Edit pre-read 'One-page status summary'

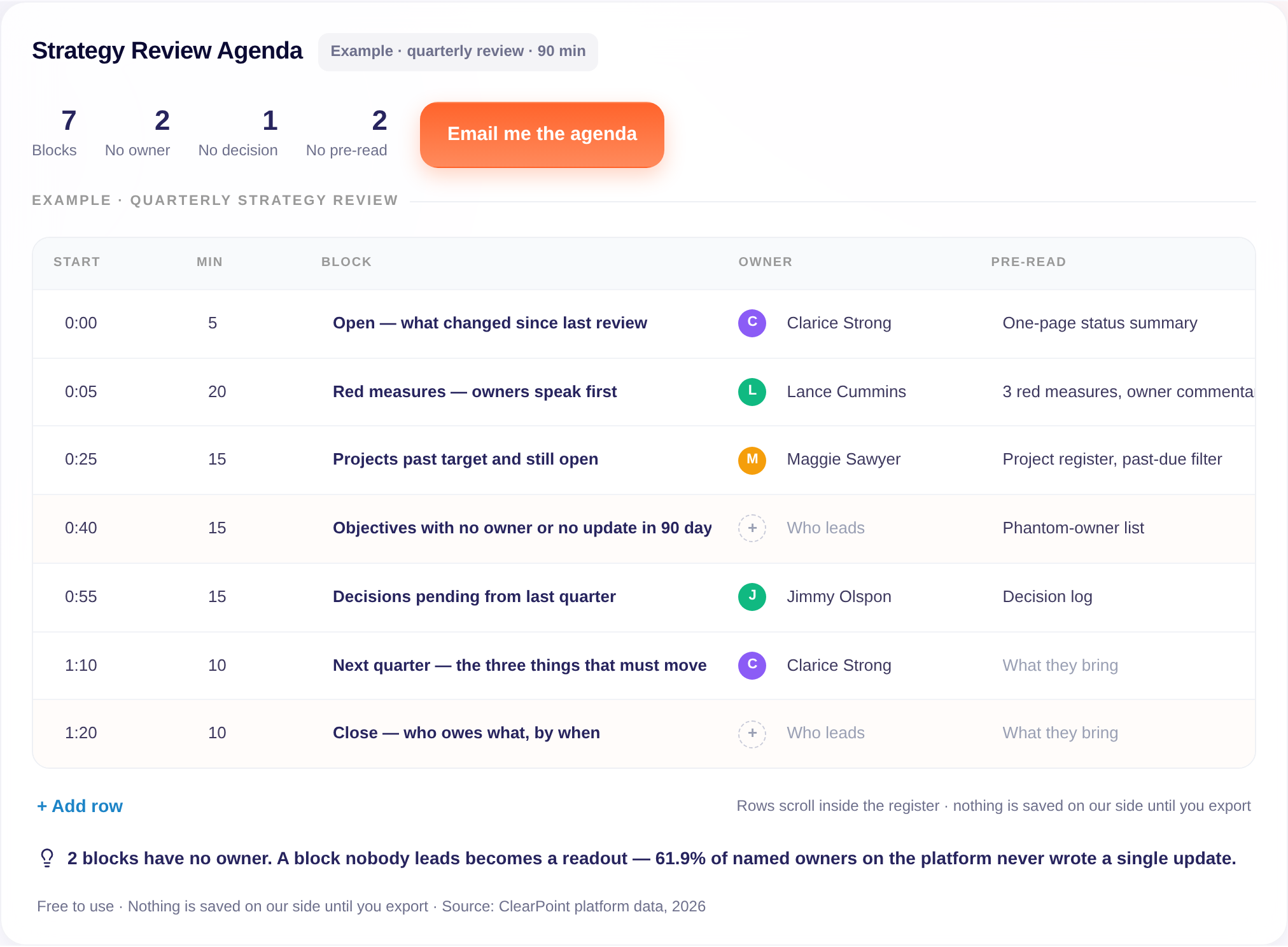(x=1100, y=323)
